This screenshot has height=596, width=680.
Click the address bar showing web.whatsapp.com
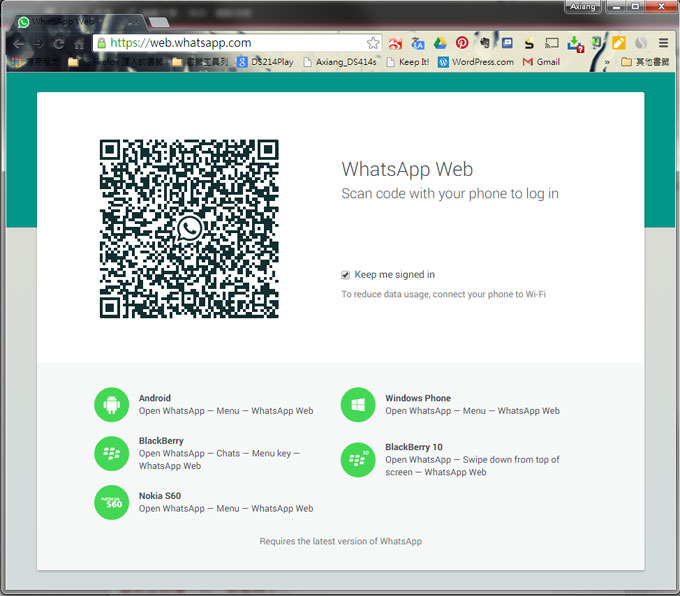point(230,43)
